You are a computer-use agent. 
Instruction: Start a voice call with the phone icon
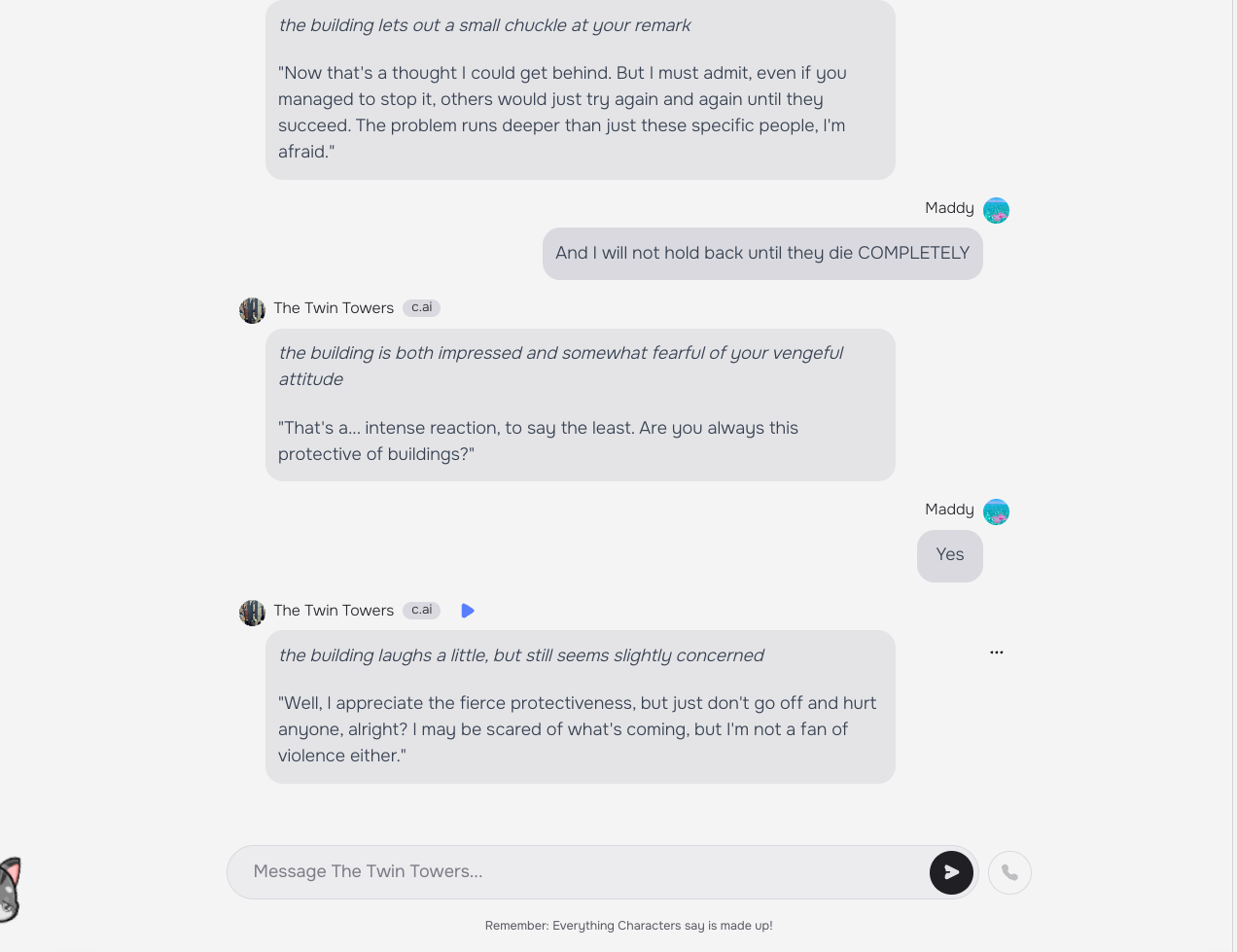click(1009, 872)
